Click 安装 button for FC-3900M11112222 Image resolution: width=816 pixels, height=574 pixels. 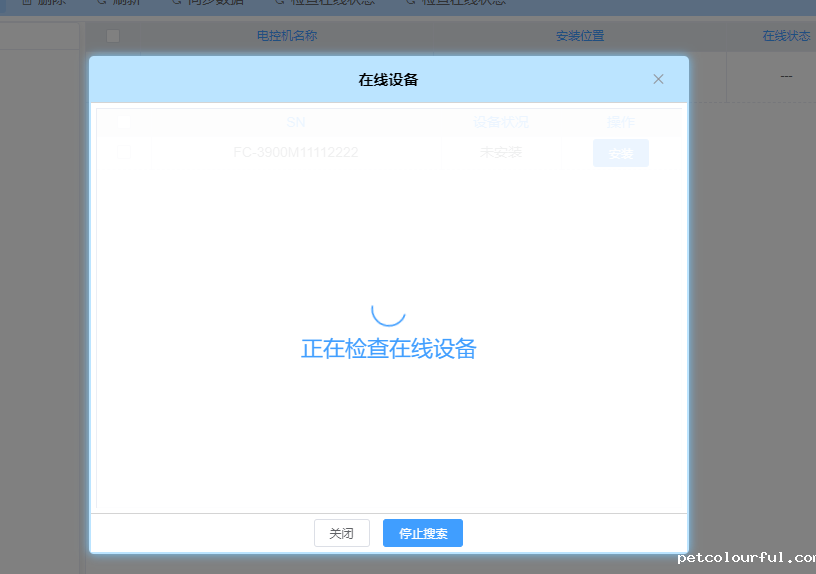pyautogui.click(x=620, y=153)
